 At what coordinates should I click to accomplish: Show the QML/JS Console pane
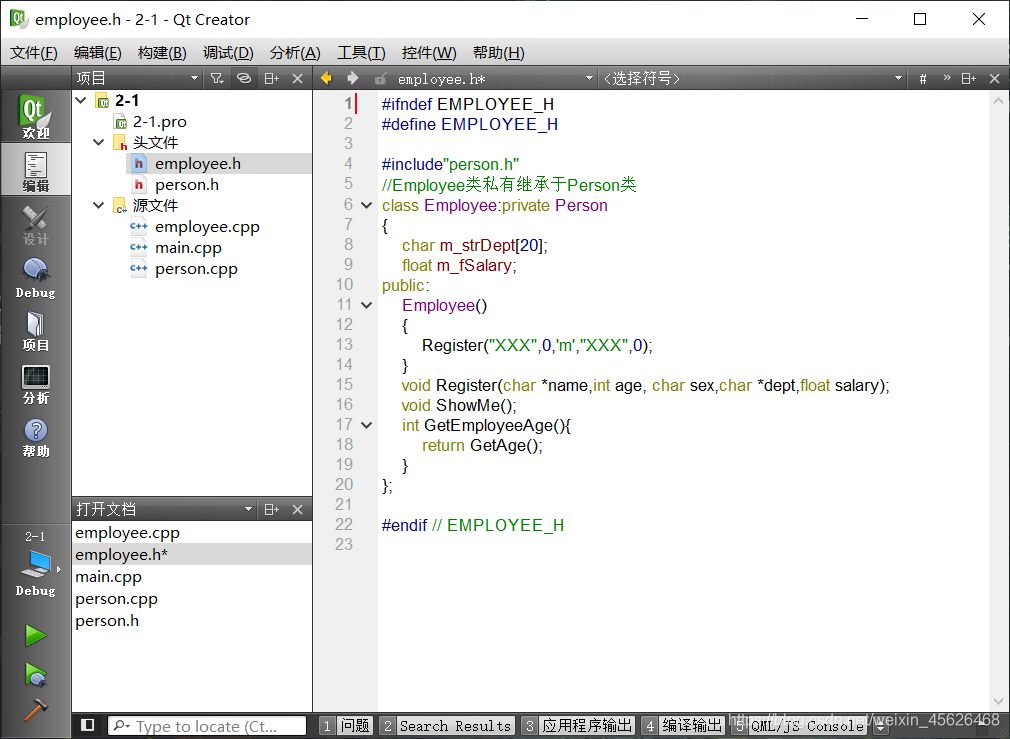point(799,726)
